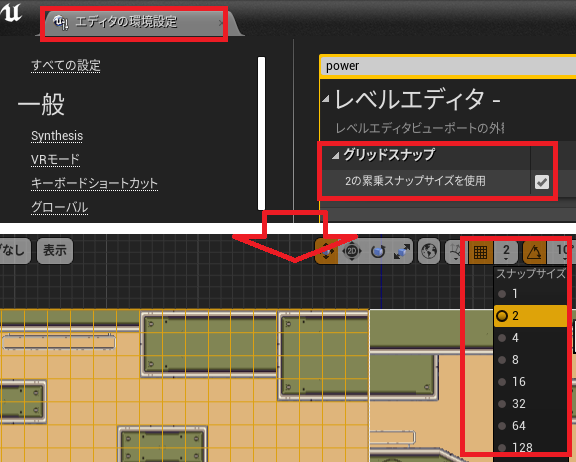Open the VRモード settings section
576x462 pixels.
pyautogui.click(x=55, y=159)
